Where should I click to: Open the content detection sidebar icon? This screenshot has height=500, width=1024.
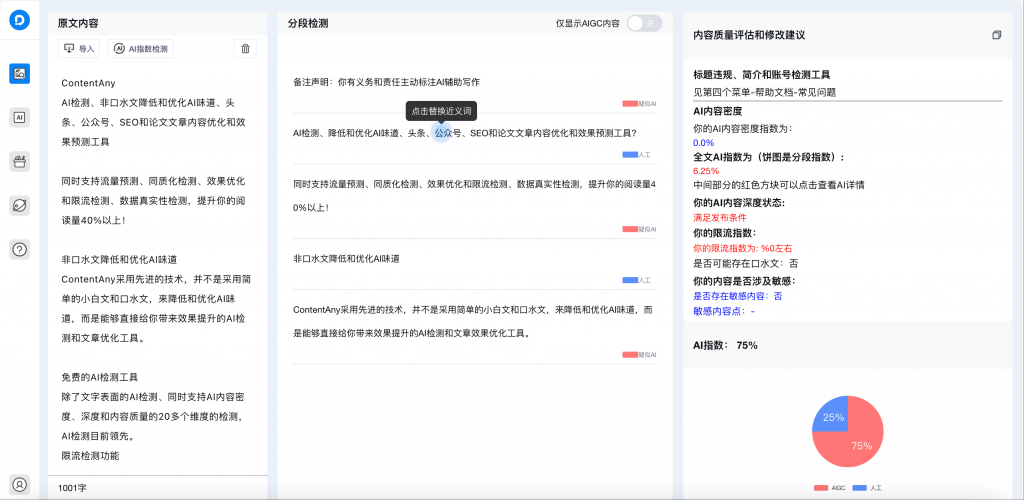point(20,74)
